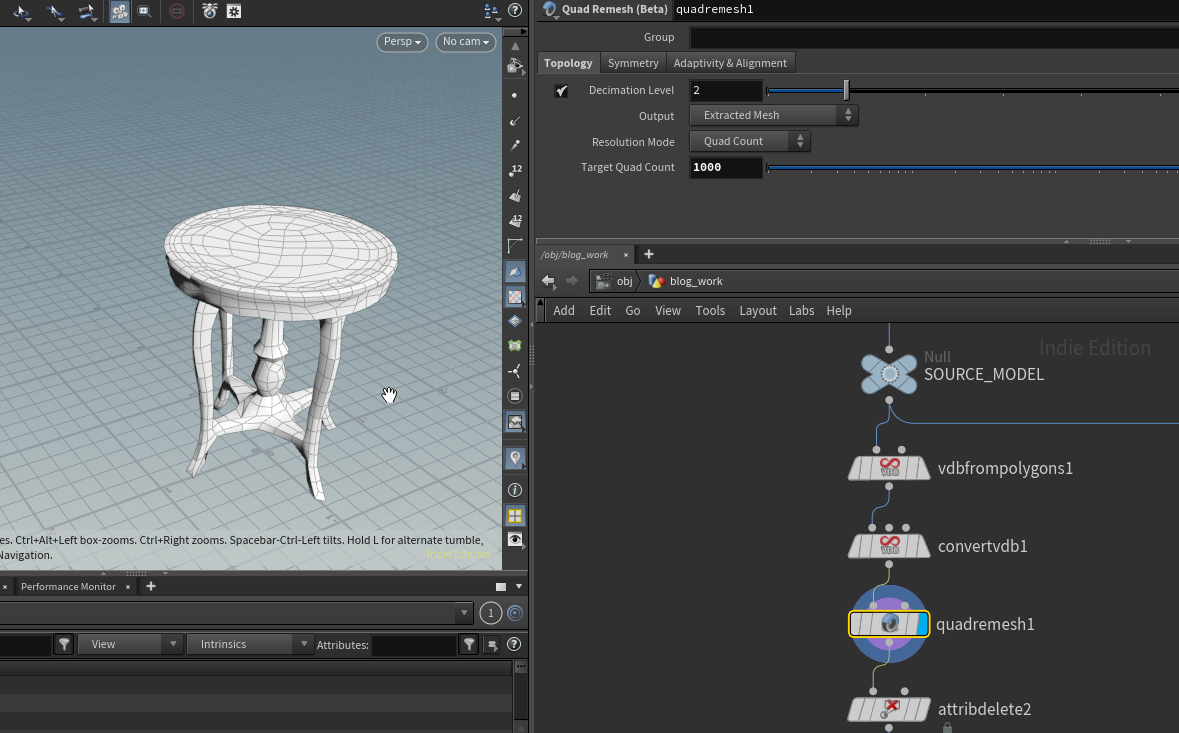Navigate back in the network editor
1179x733 pixels.
pyautogui.click(x=548, y=281)
